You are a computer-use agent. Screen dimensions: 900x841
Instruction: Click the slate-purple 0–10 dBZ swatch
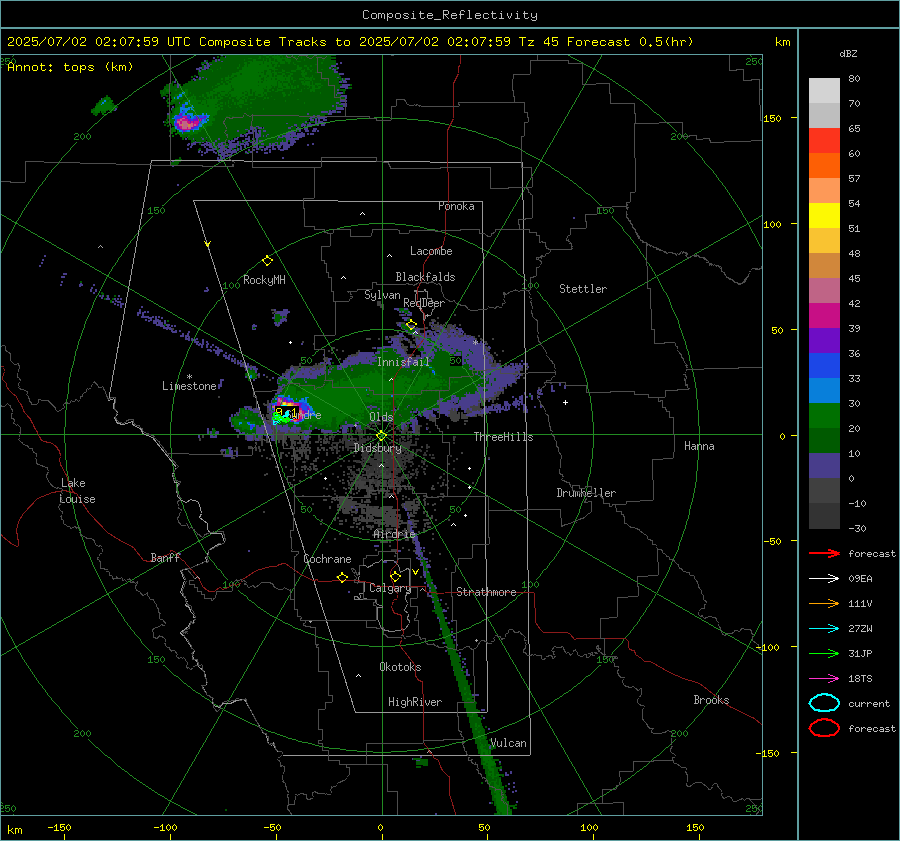[824, 466]
